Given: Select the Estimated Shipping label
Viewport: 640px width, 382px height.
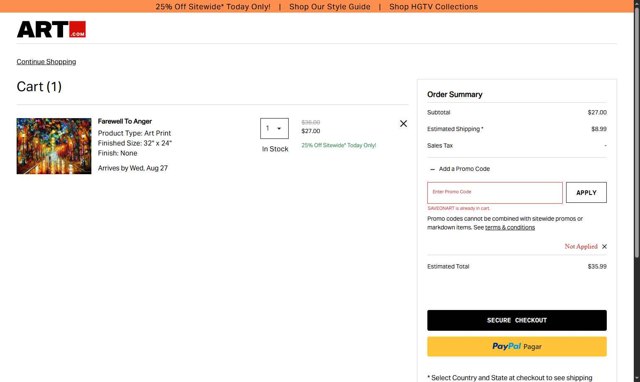Looking at the screenshot, I should pos(455,129).
